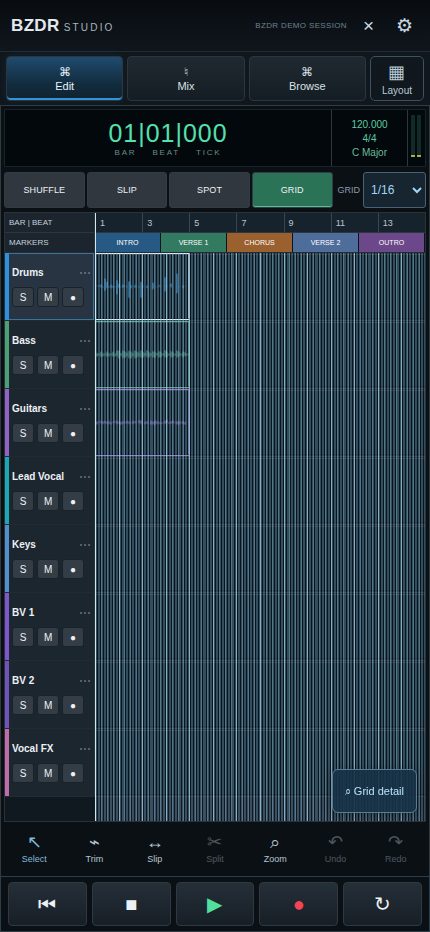Select the Guitars audio clip

point(142,423)
